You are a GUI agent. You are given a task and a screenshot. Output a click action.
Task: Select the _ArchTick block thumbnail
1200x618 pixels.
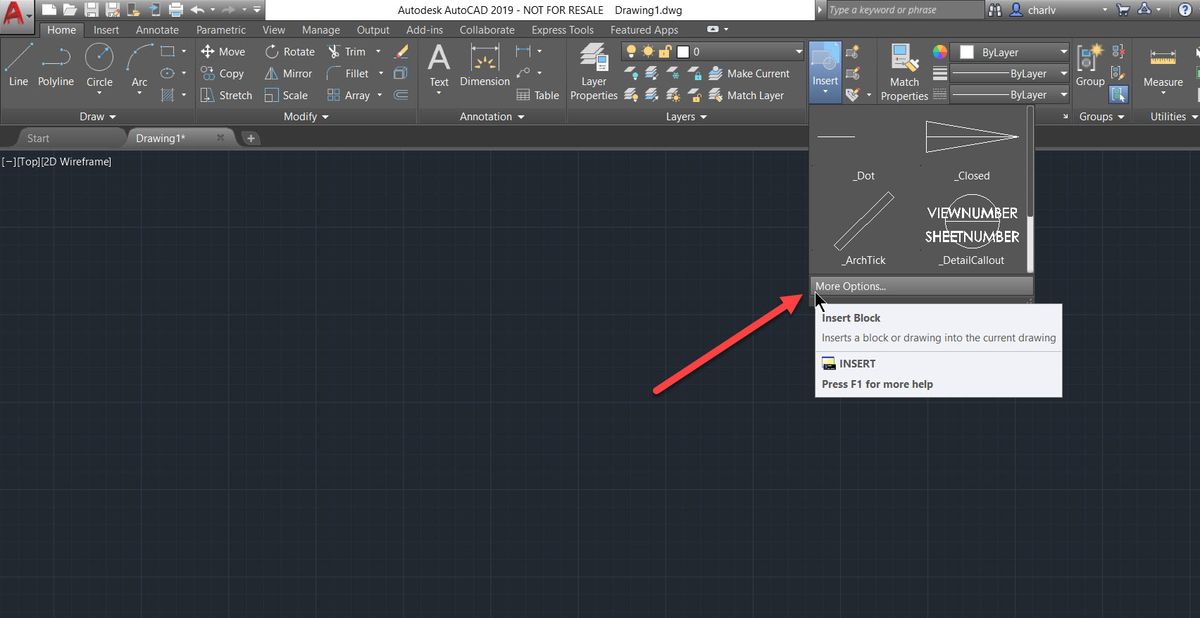(x=864, y=228)
